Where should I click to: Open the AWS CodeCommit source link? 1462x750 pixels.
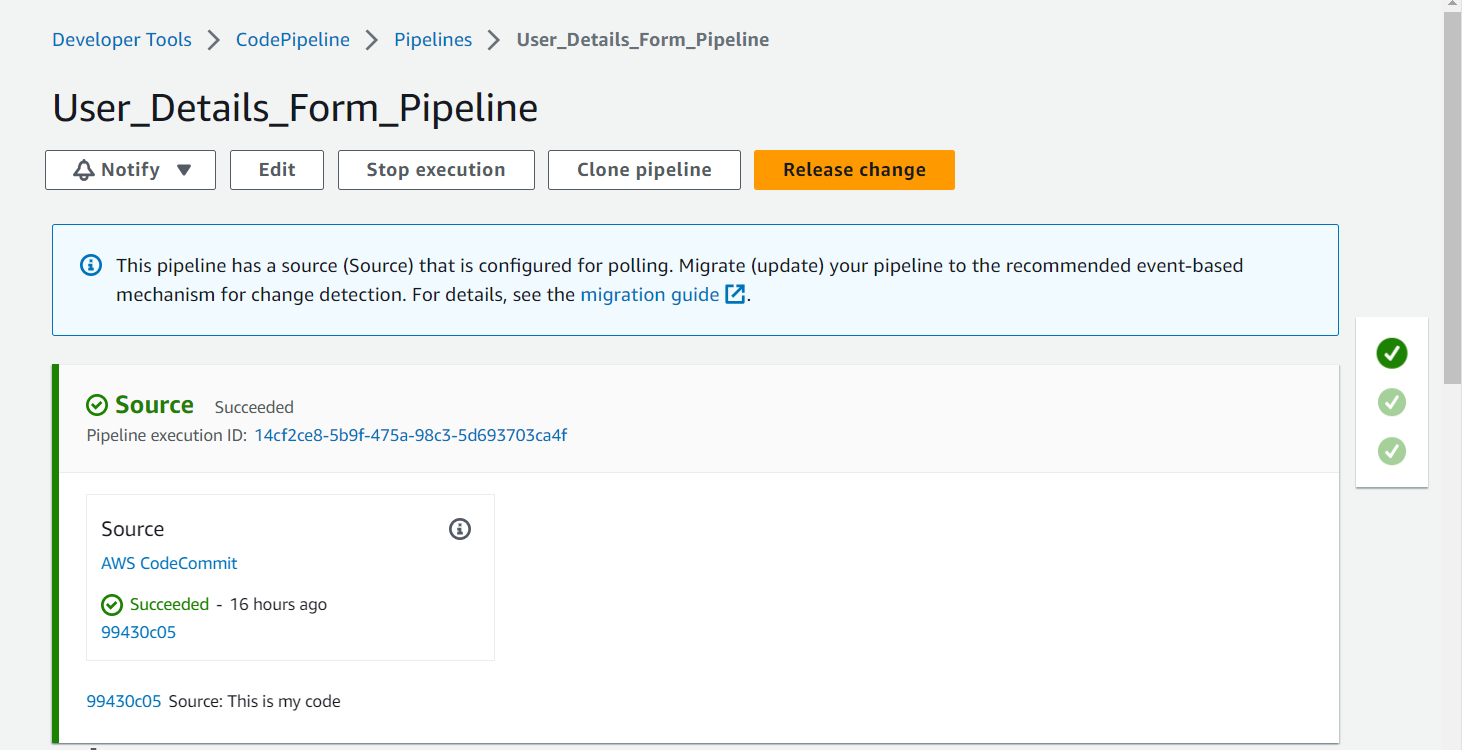[168, 563]
